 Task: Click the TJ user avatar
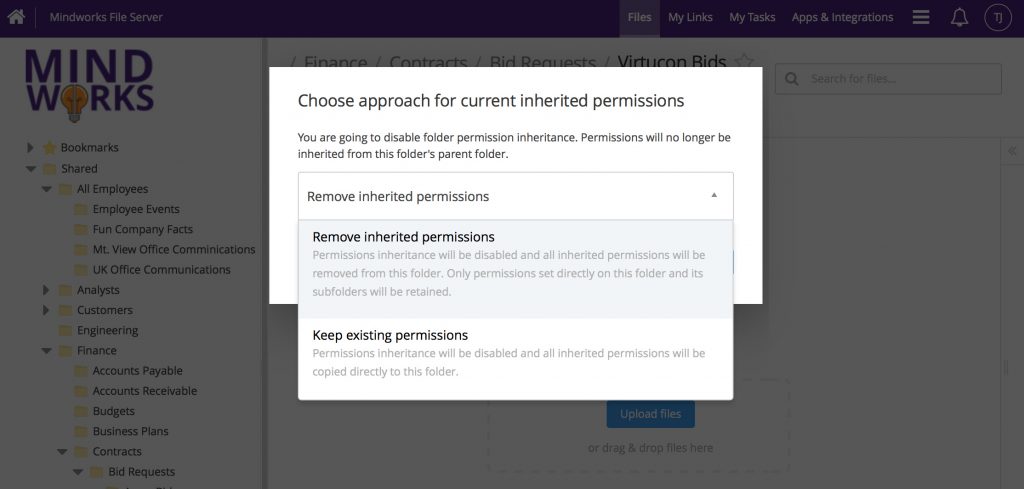tap(997, 17)
